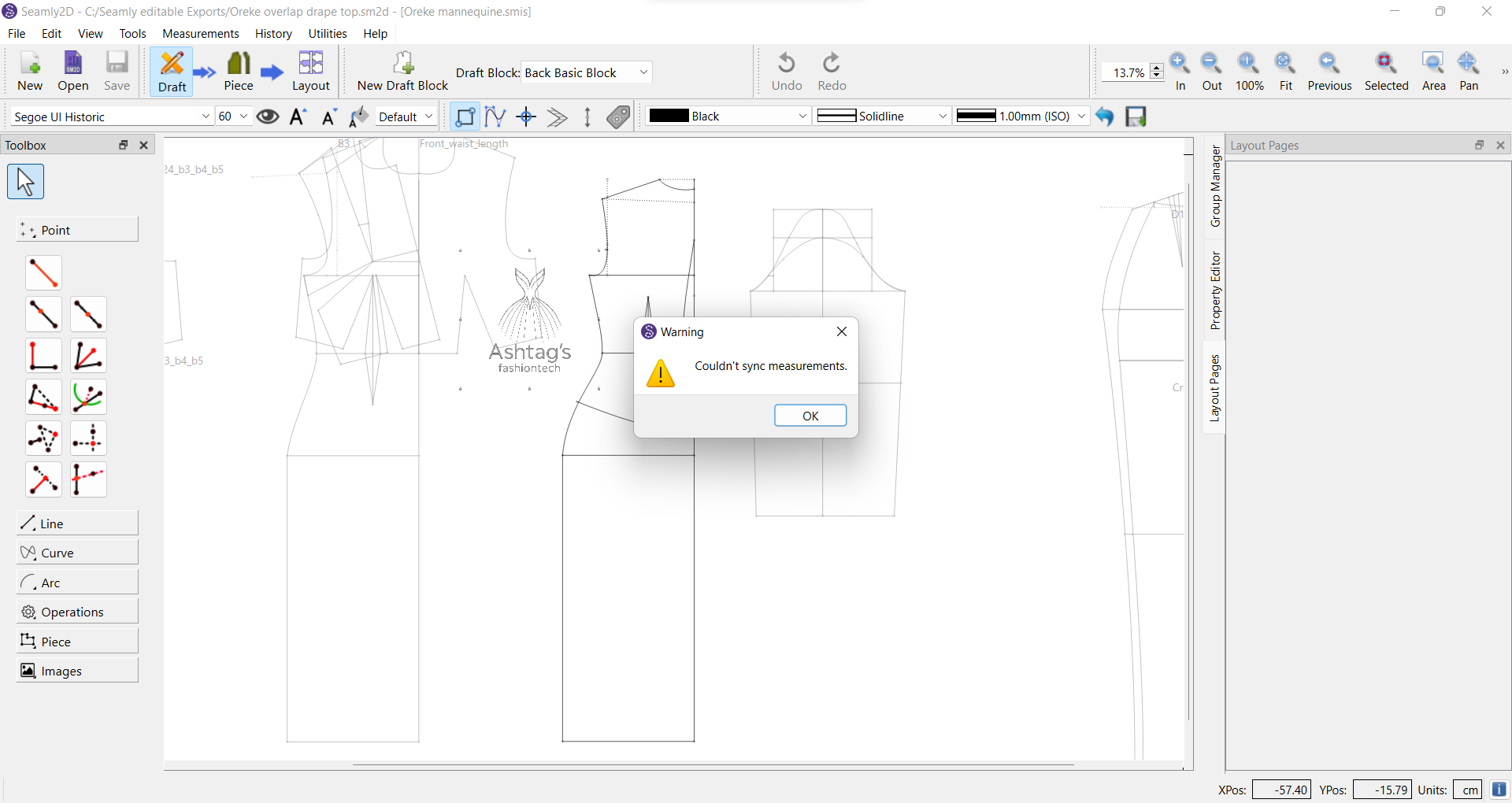Open the Solidline line type dropdown

click(x=882, y=117)
